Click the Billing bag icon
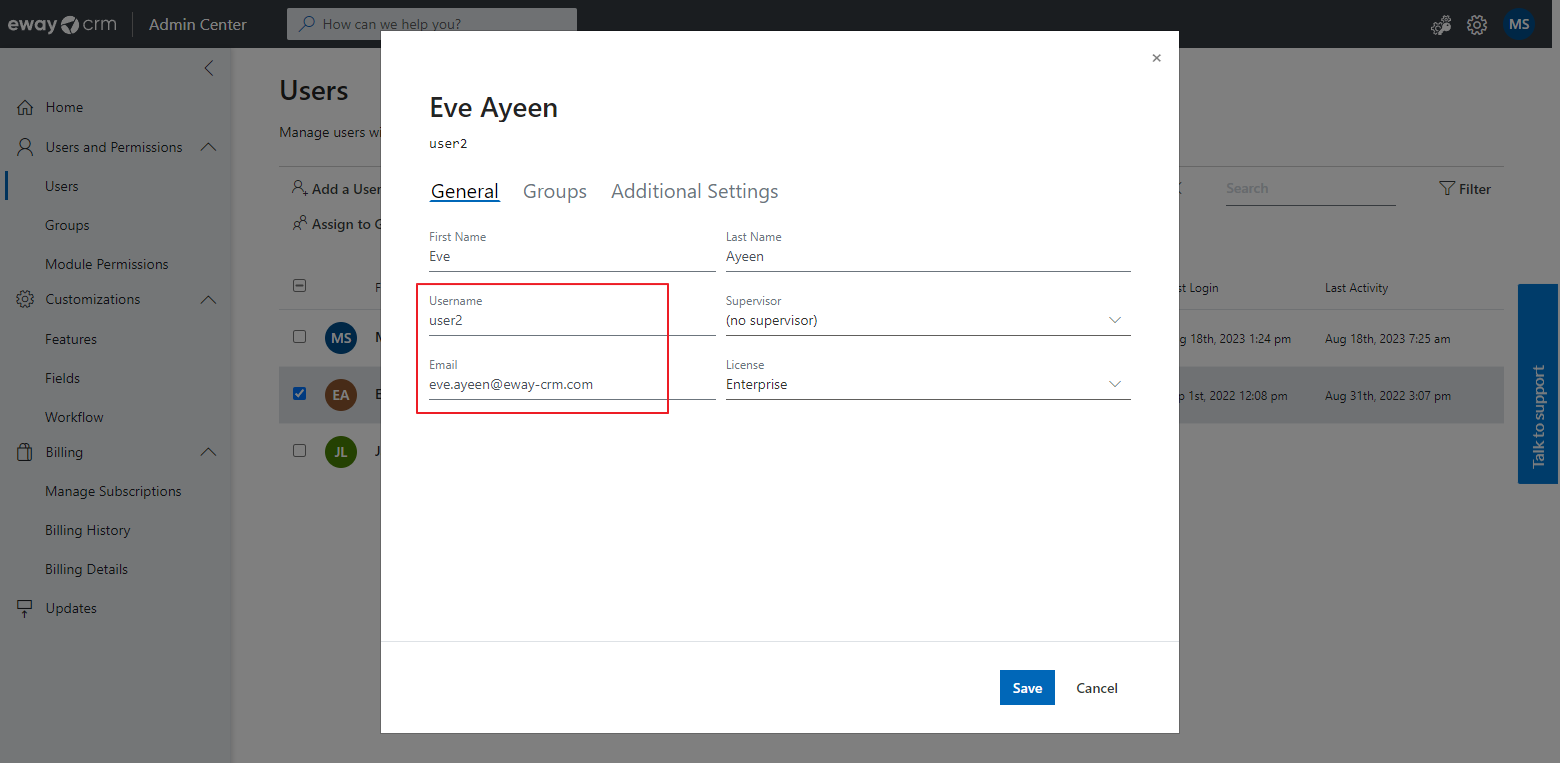The width and height of the screenshot is (1560, 763). tap(26, 452)
